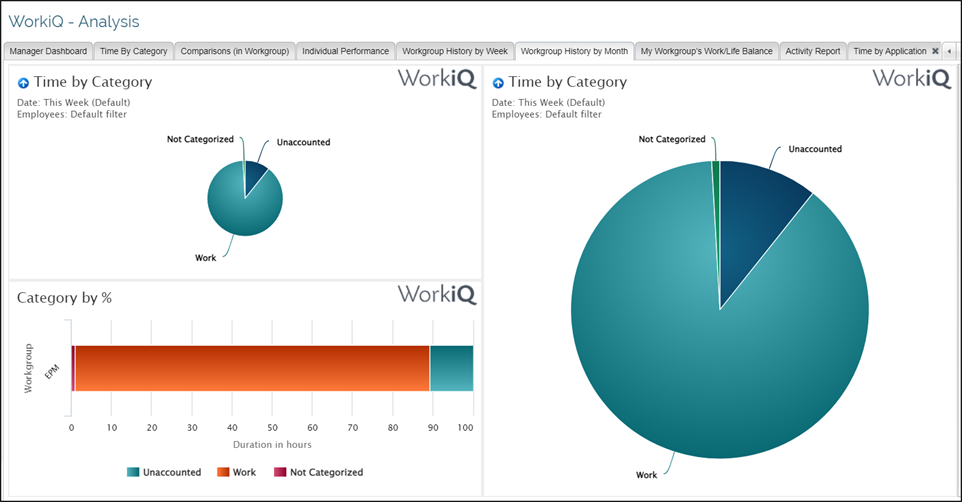Click the orange Work segment in the bar chart
Viewport: 962px width, 502px height.
[x=250, y=368]
